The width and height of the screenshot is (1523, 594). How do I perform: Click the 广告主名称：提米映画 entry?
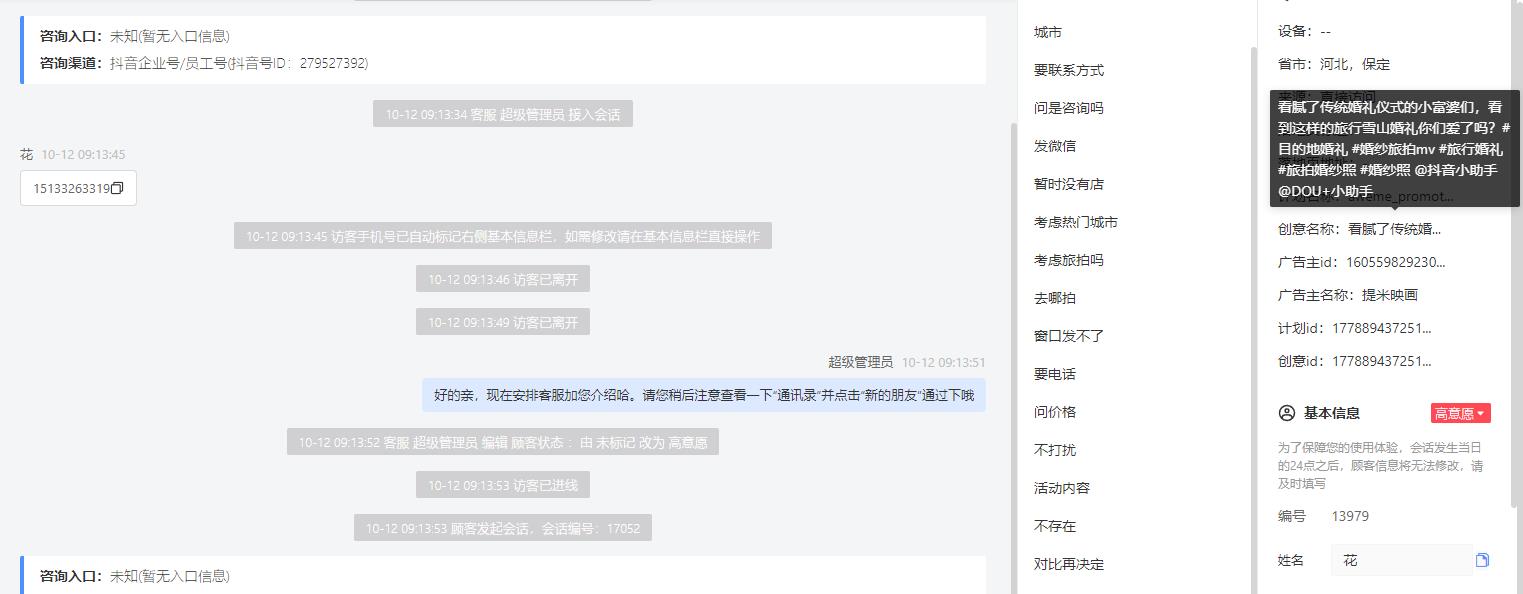point(1348,295)
